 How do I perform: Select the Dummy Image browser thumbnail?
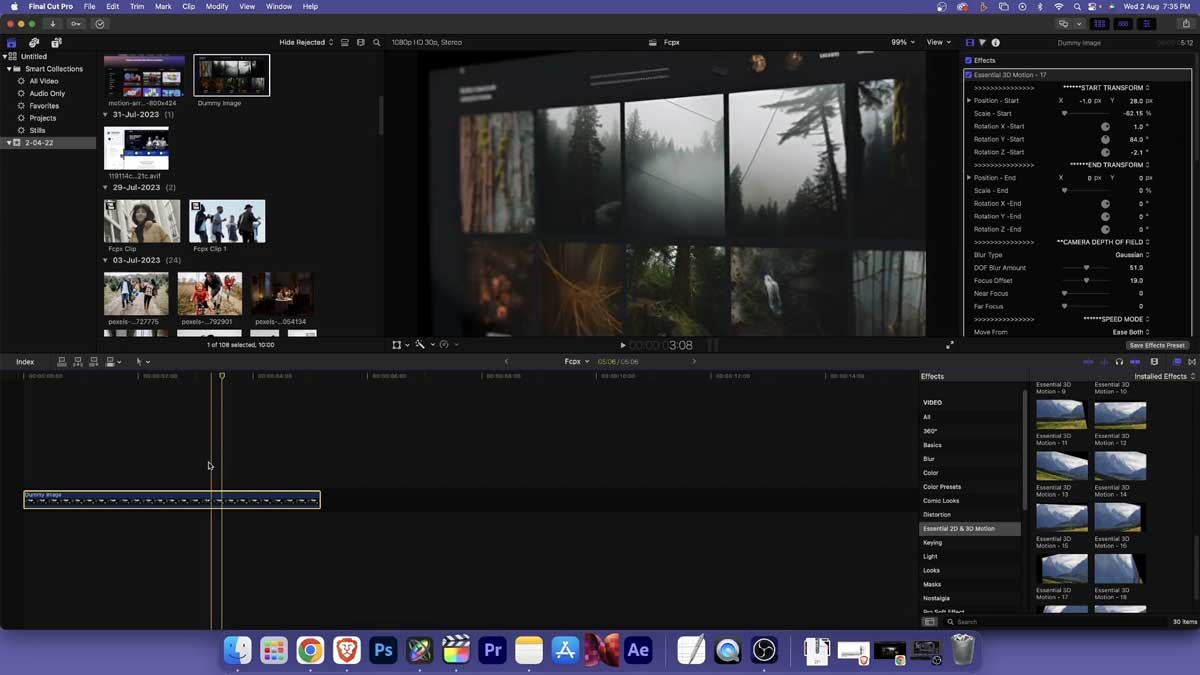(x=232, y=75)
